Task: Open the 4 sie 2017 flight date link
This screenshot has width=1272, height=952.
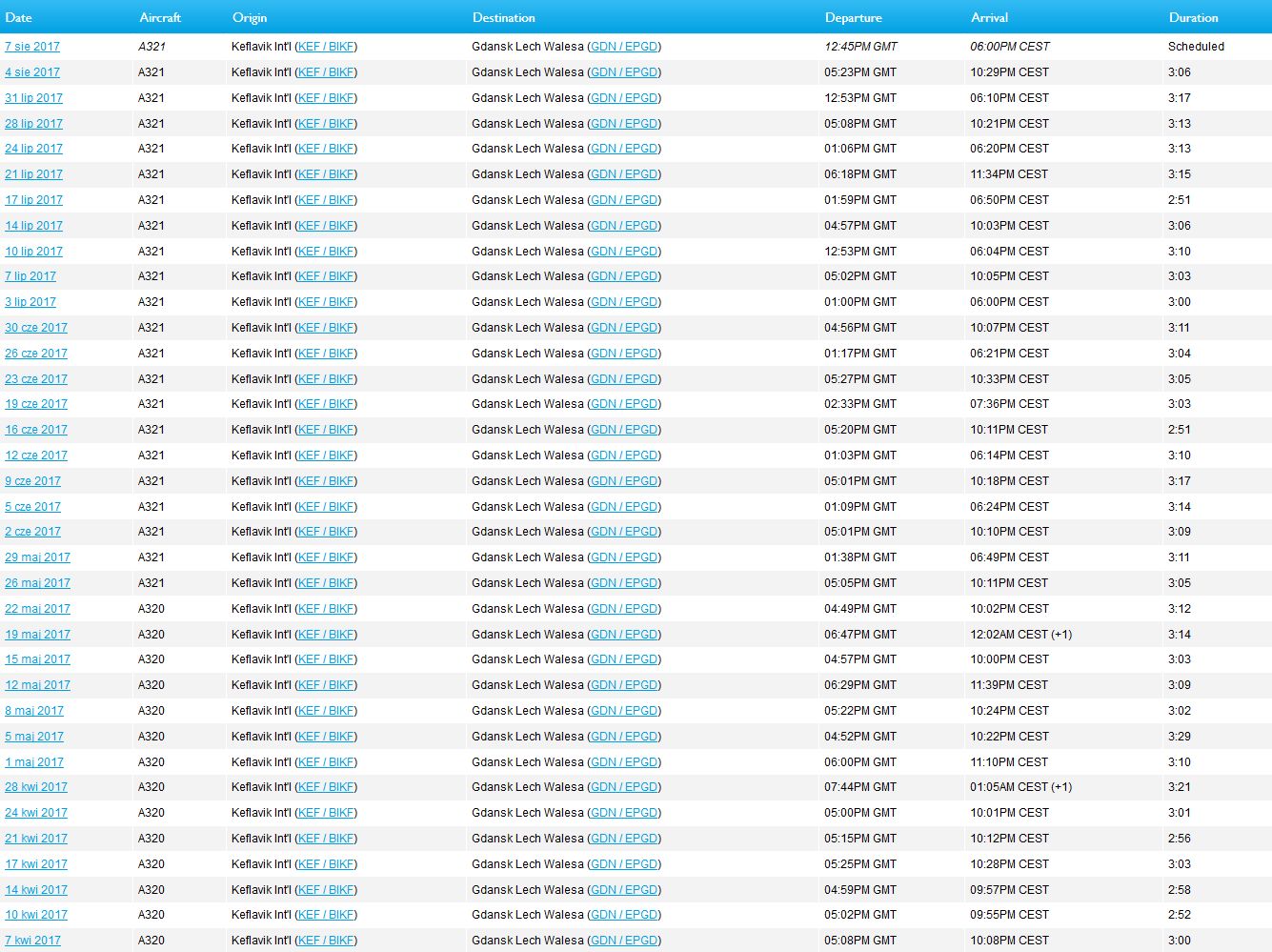Action: (x=32, y=72)
